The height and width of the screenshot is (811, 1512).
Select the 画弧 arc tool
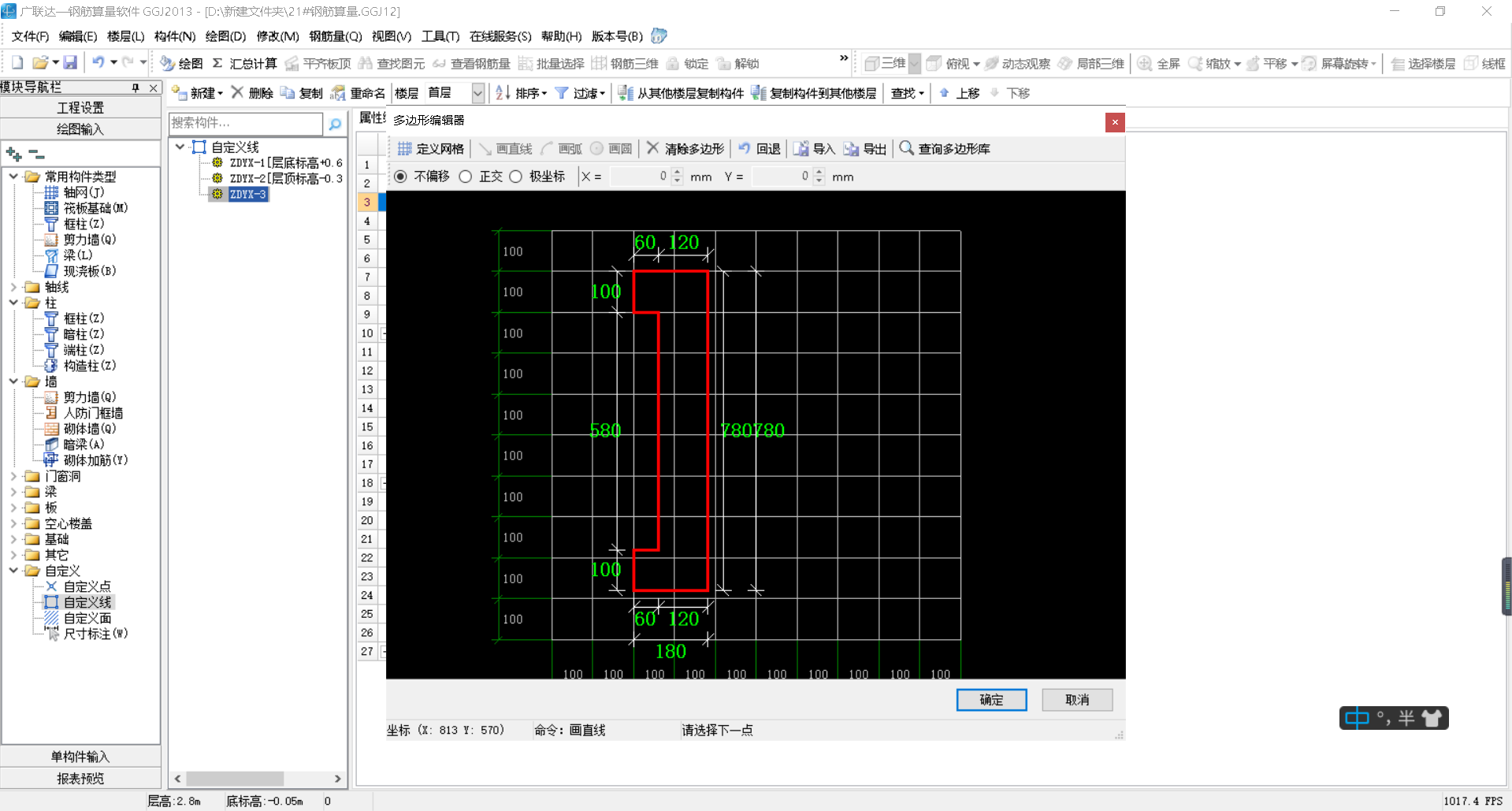[562, 149]
